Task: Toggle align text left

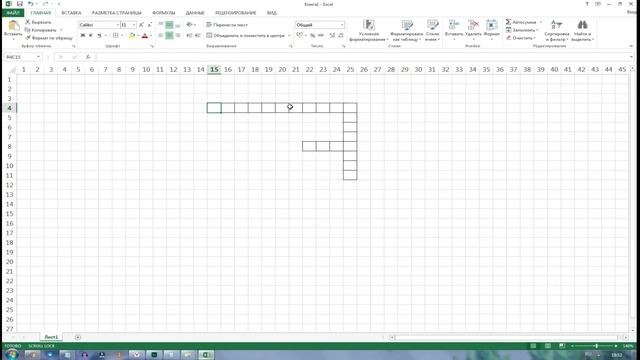Action: pyautogui.click(x=161, y=36)
